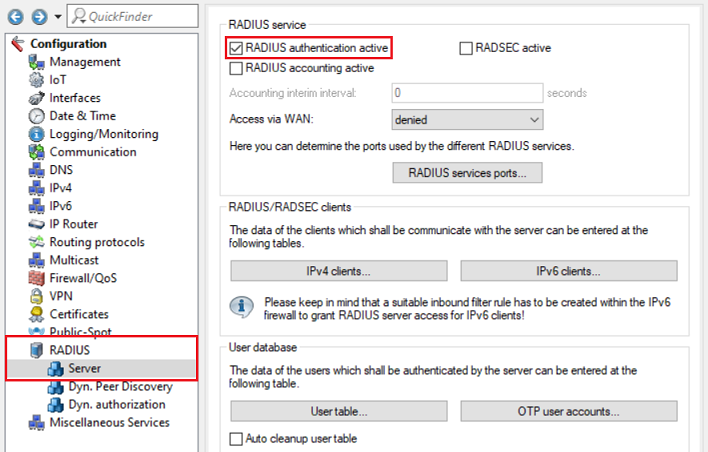Click the back navigation arrow icon

point(16,16)
